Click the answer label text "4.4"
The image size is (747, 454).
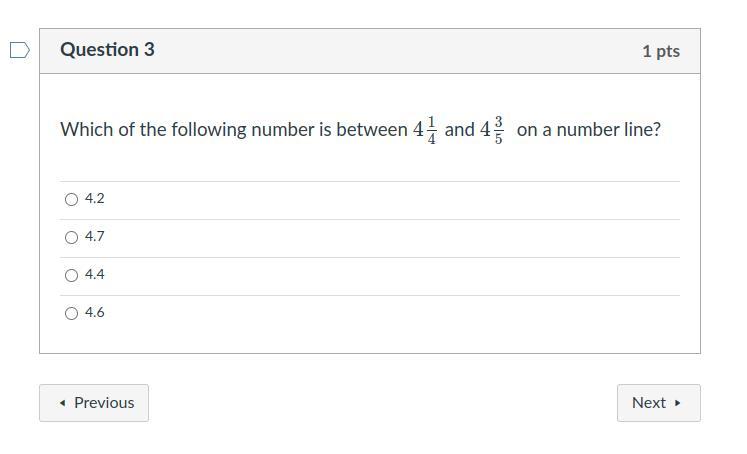tap(95, 275)
